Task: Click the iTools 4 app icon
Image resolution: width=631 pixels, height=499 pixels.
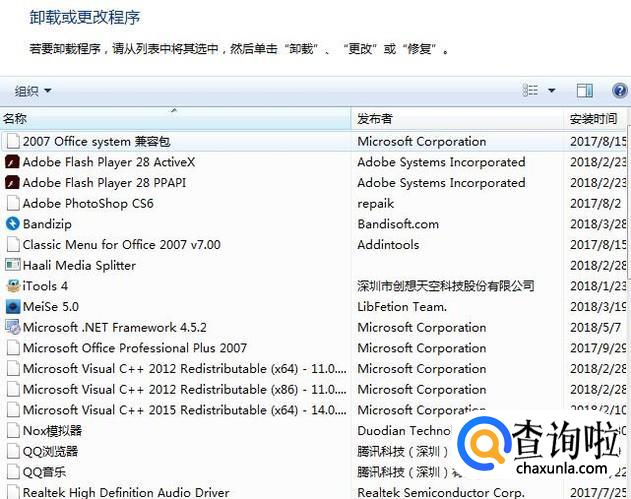Action: tap(13, 286)
